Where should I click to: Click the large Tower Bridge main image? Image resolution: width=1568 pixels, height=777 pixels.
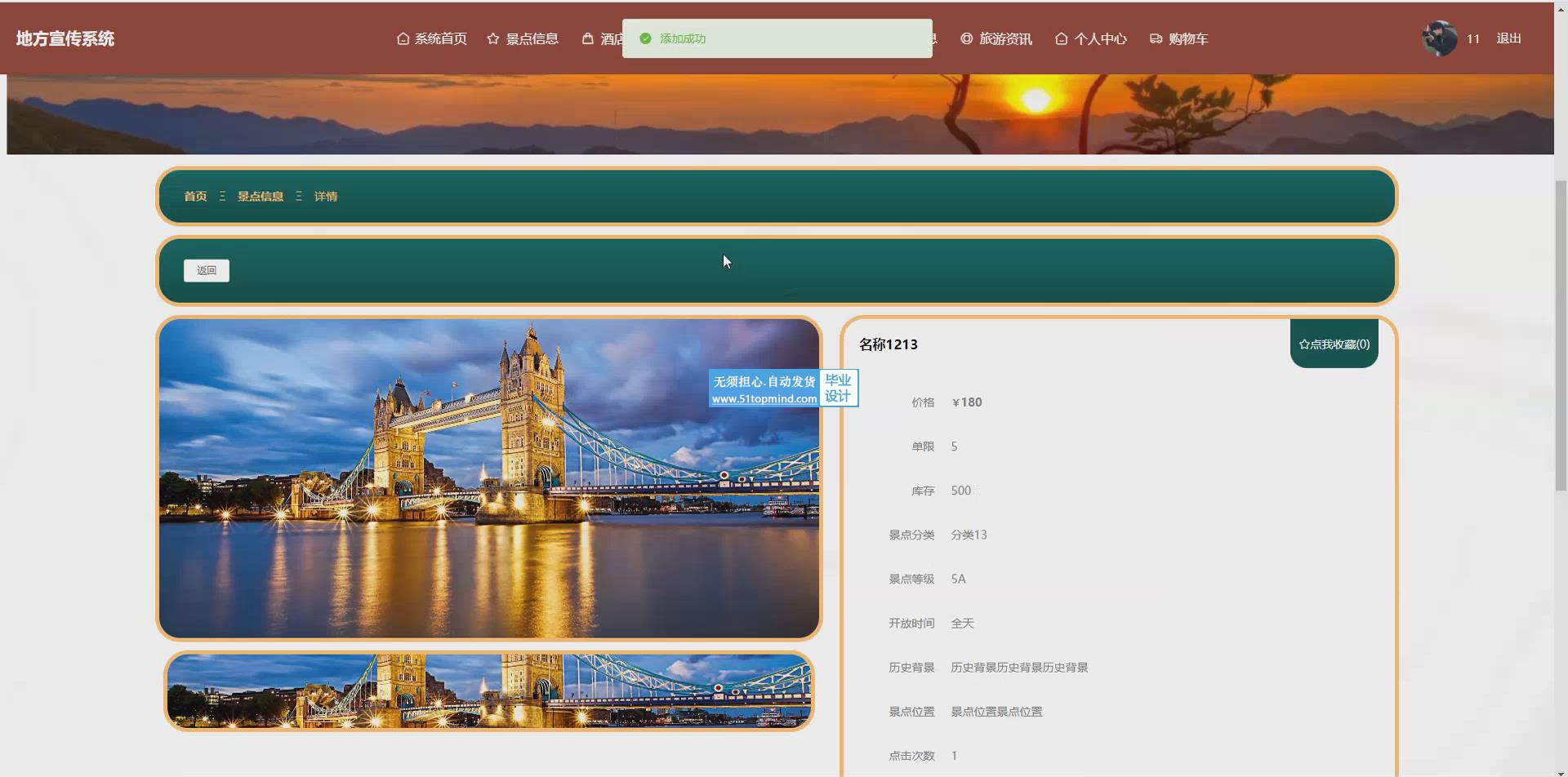(489, 478)
